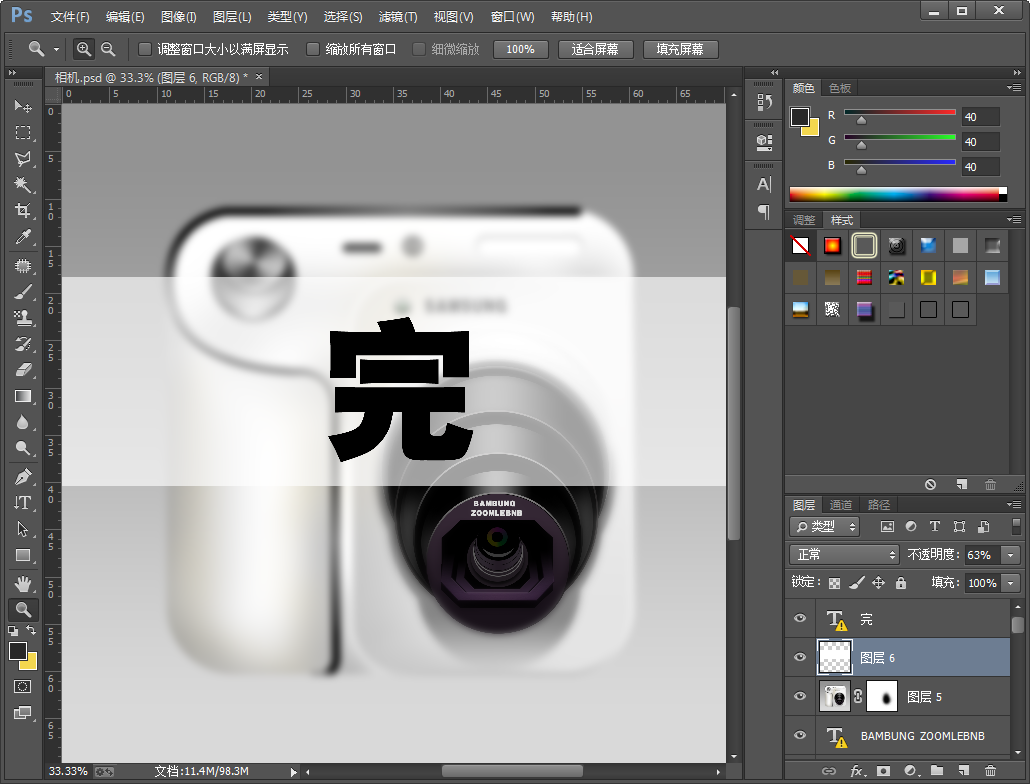Click the foreground color swatch in toolbox
This screenshot has width=1030, height=784.
[x=18, y=651]
